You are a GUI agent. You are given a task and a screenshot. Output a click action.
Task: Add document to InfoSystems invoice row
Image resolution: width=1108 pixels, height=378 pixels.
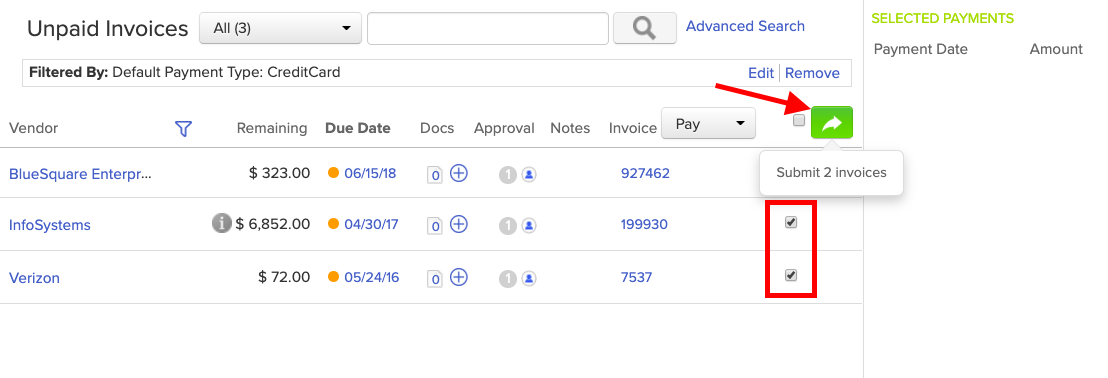tap(459, 225)
